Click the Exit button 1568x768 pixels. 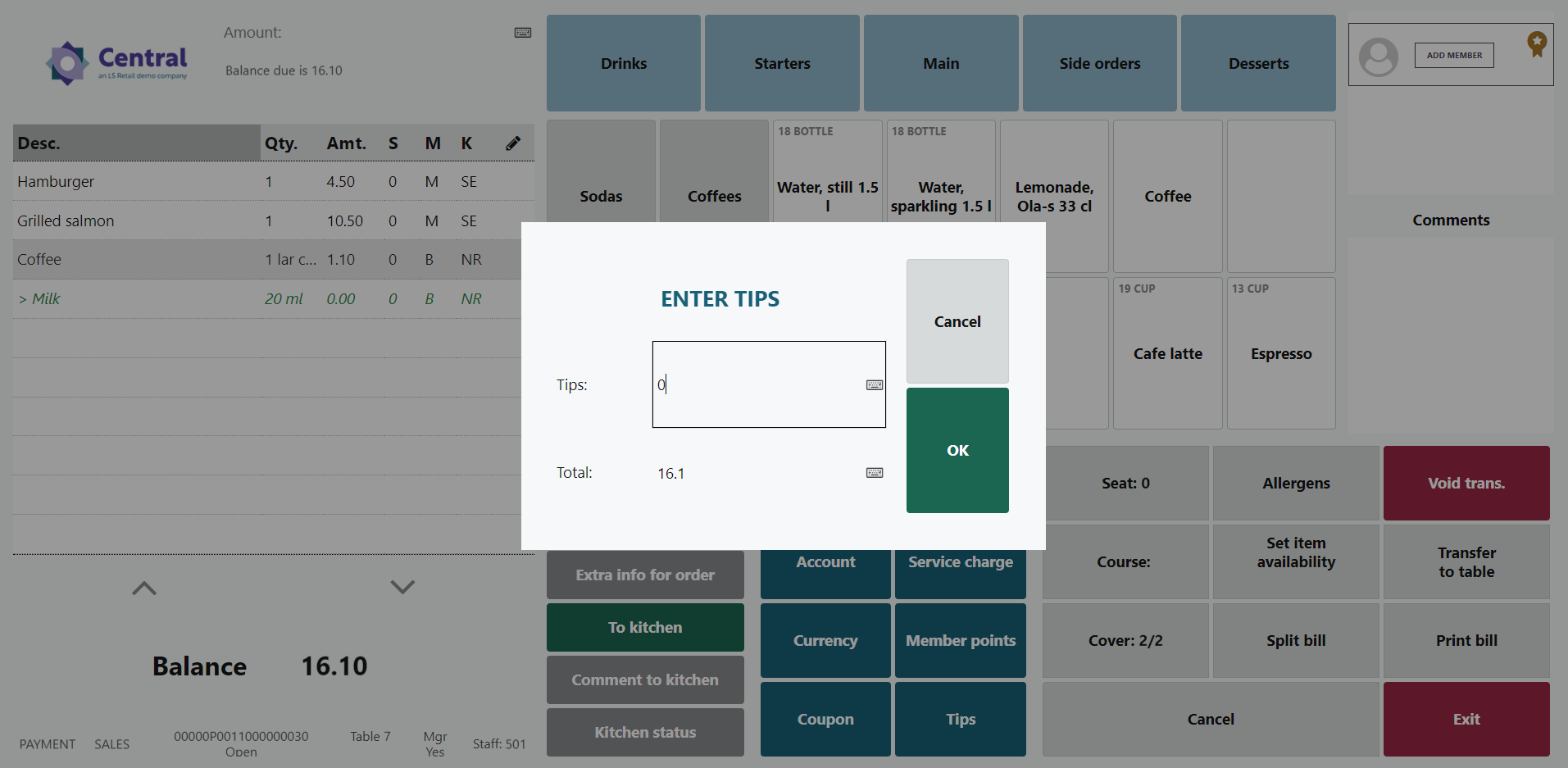(x=1466, y=719)
